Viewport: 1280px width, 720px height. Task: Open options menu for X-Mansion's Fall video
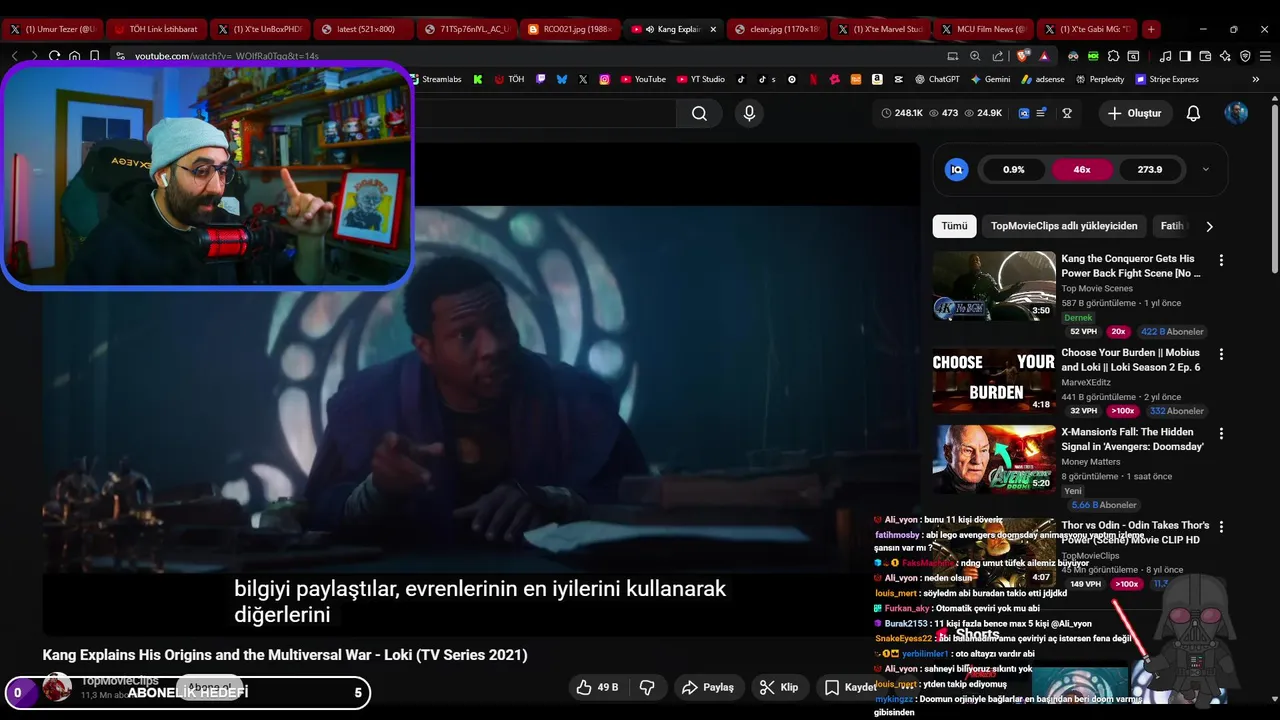coord(1220,434)
